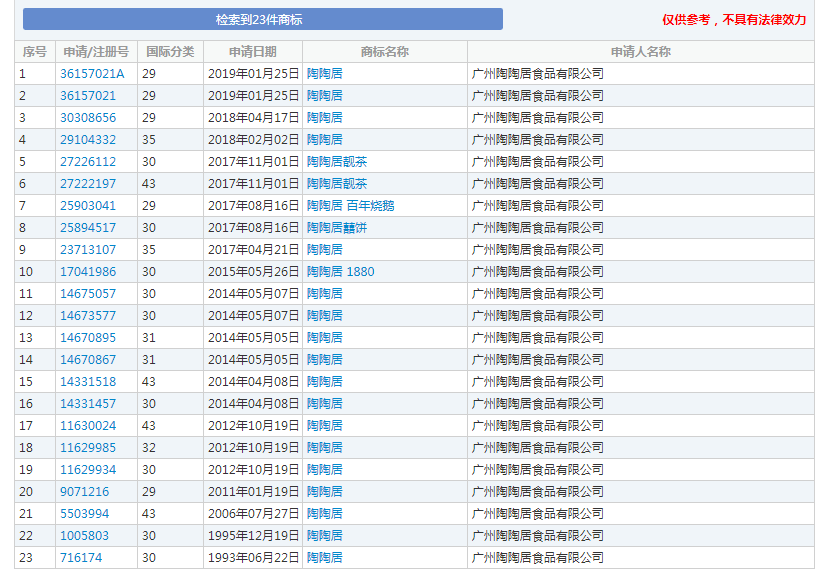
Task: Open trademark 陶陶居靓茶 in row 5
Action: (337, 162)
